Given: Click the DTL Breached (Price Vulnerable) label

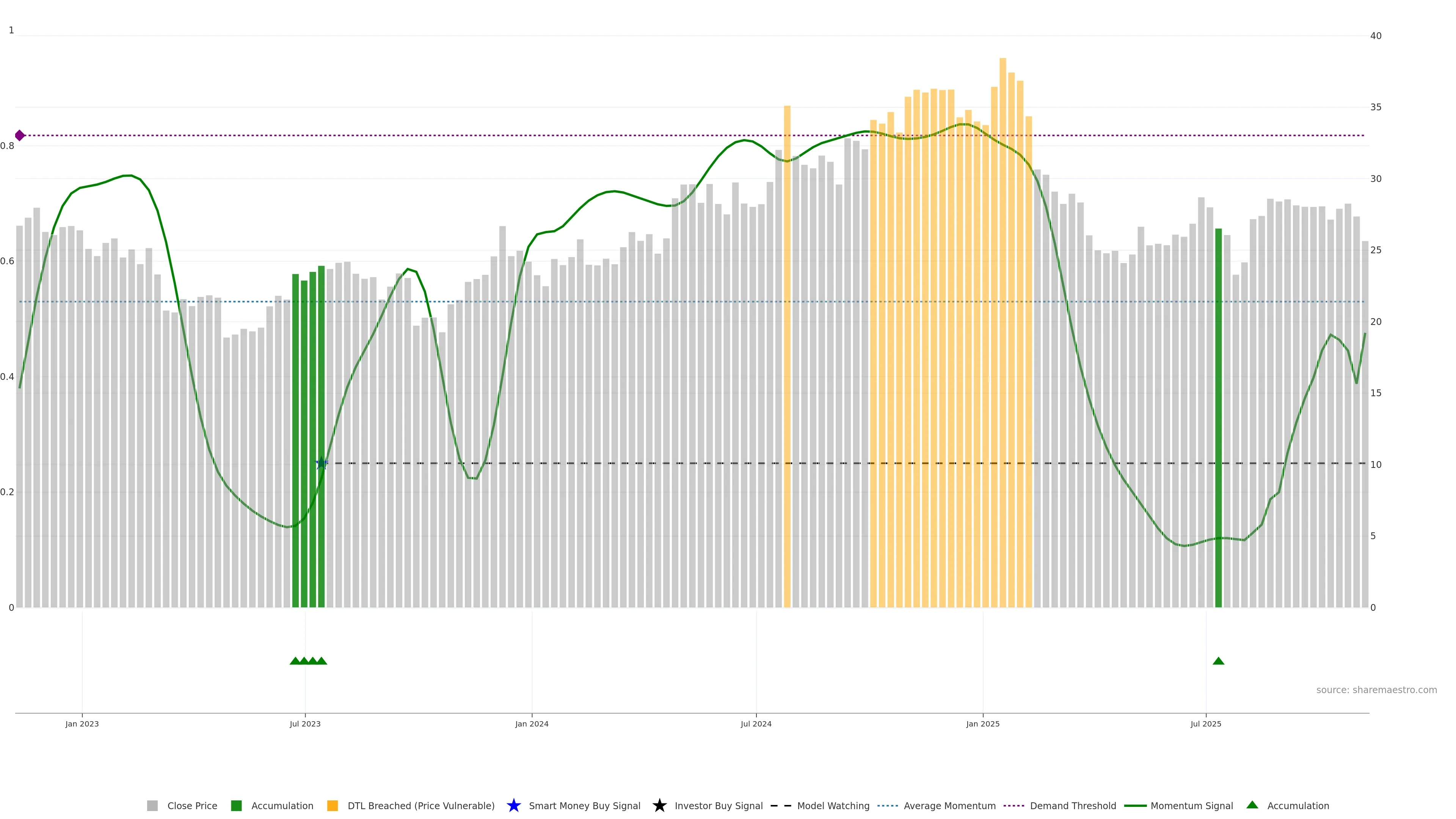Looking at the screenshot, I should (420, 806).
